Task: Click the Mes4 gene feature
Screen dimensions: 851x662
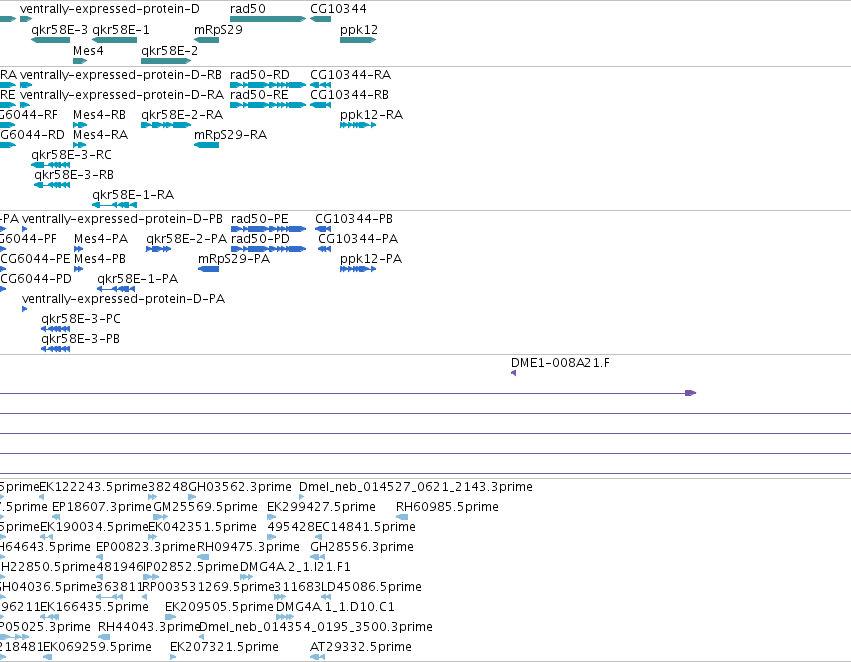Action: point(80,61)
